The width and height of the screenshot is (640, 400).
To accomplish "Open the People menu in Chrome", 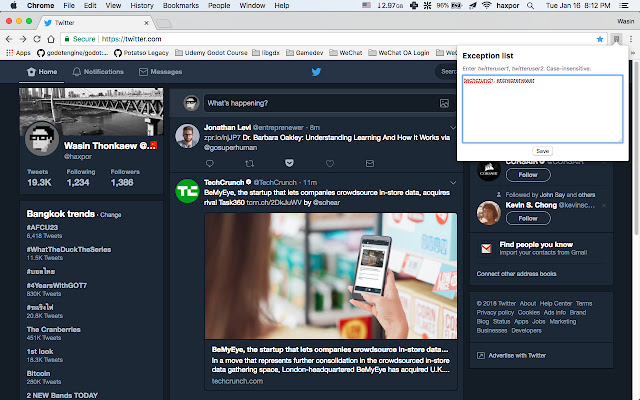I will point(219,5).
